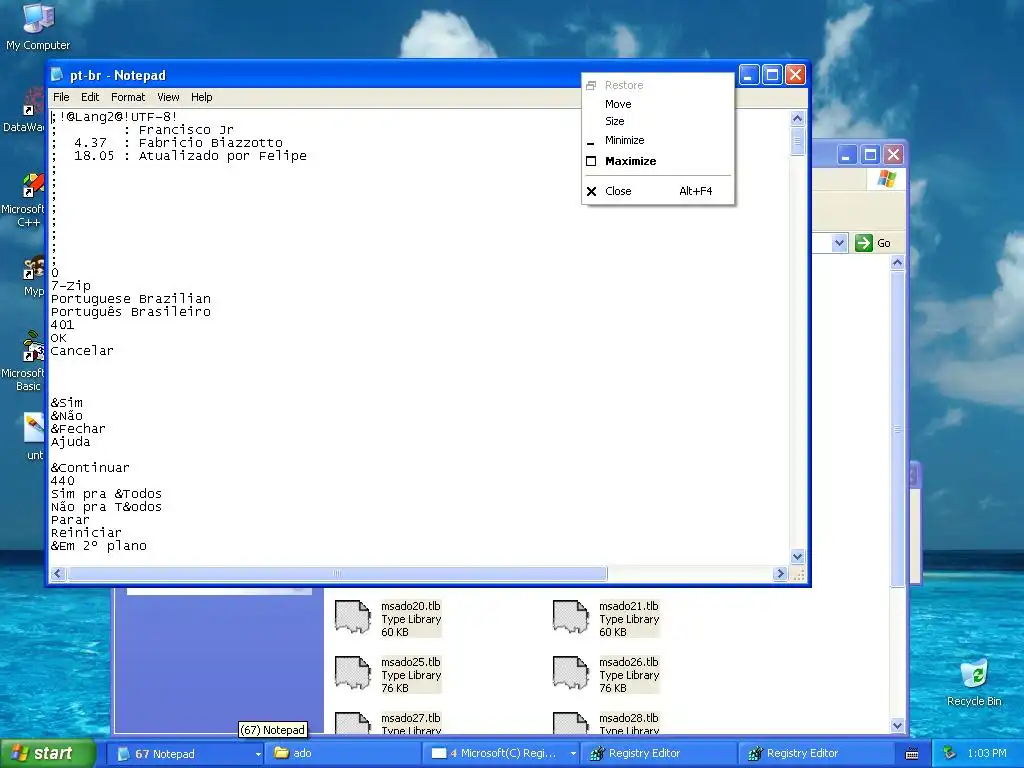Click the green Go arrow icon
Viewport: 1024px width, 768px height.
(x=863, y=243)
